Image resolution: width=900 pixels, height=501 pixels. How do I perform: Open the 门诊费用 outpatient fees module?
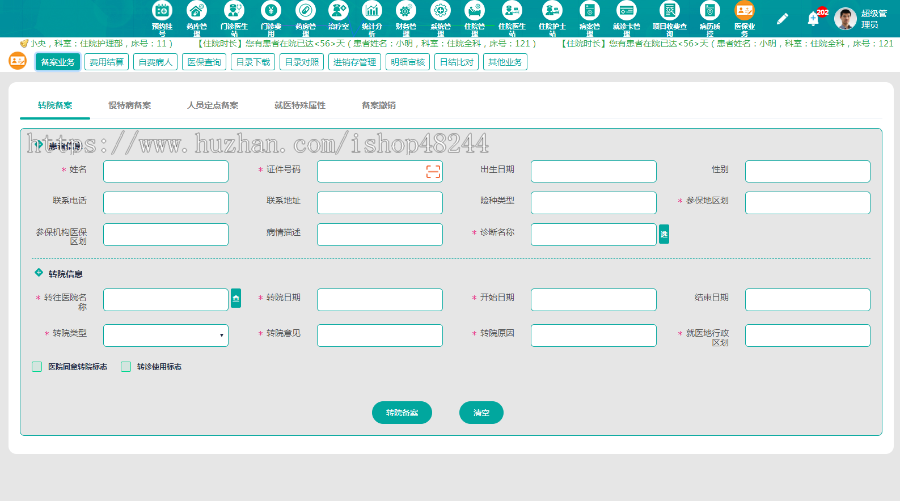click(x=271, y=18)
